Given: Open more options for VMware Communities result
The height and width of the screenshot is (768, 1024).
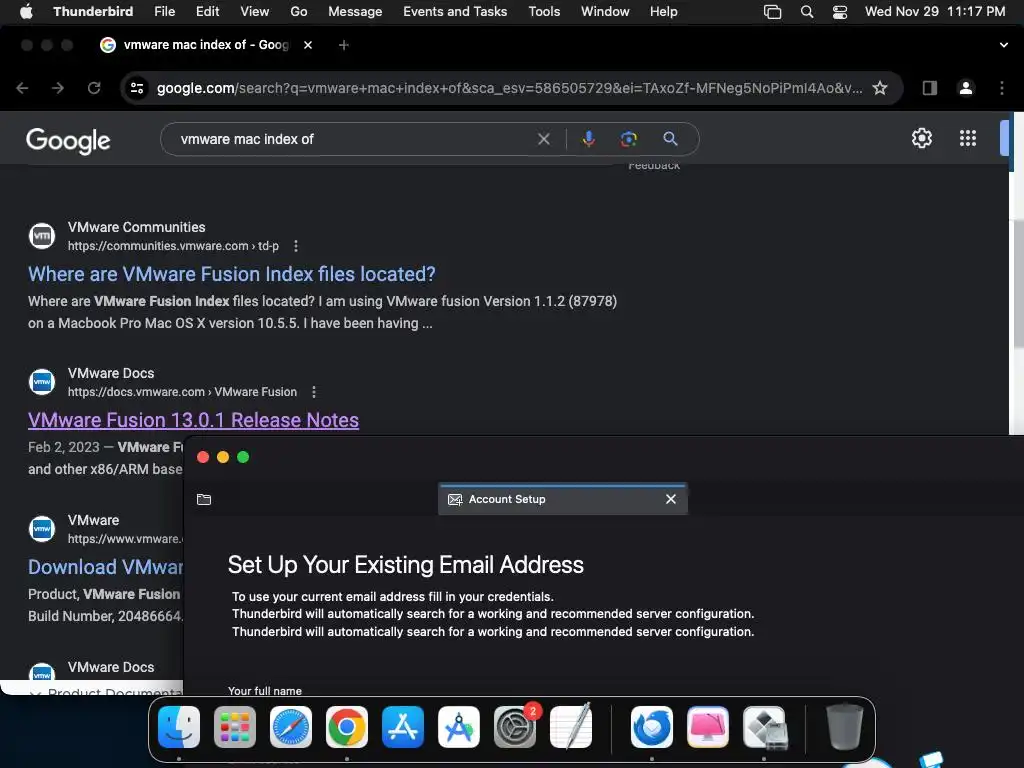Looking at the screenshot, I should [x=296, y=246].
